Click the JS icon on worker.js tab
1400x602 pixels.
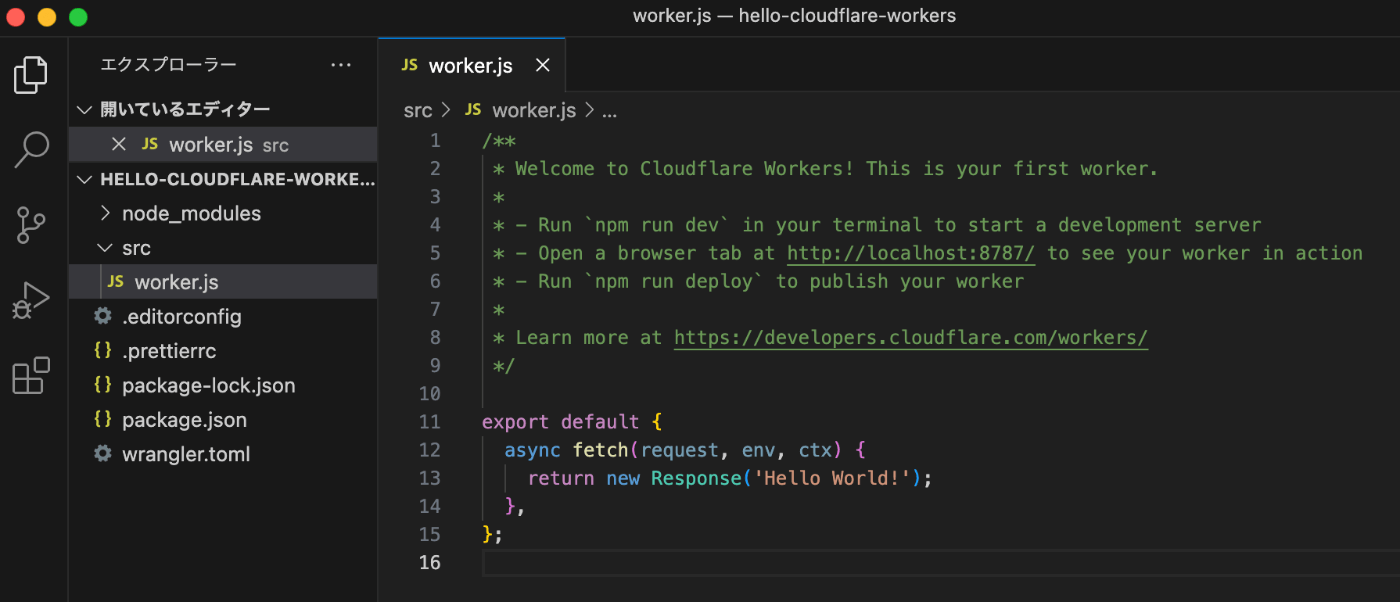point(409,65)
